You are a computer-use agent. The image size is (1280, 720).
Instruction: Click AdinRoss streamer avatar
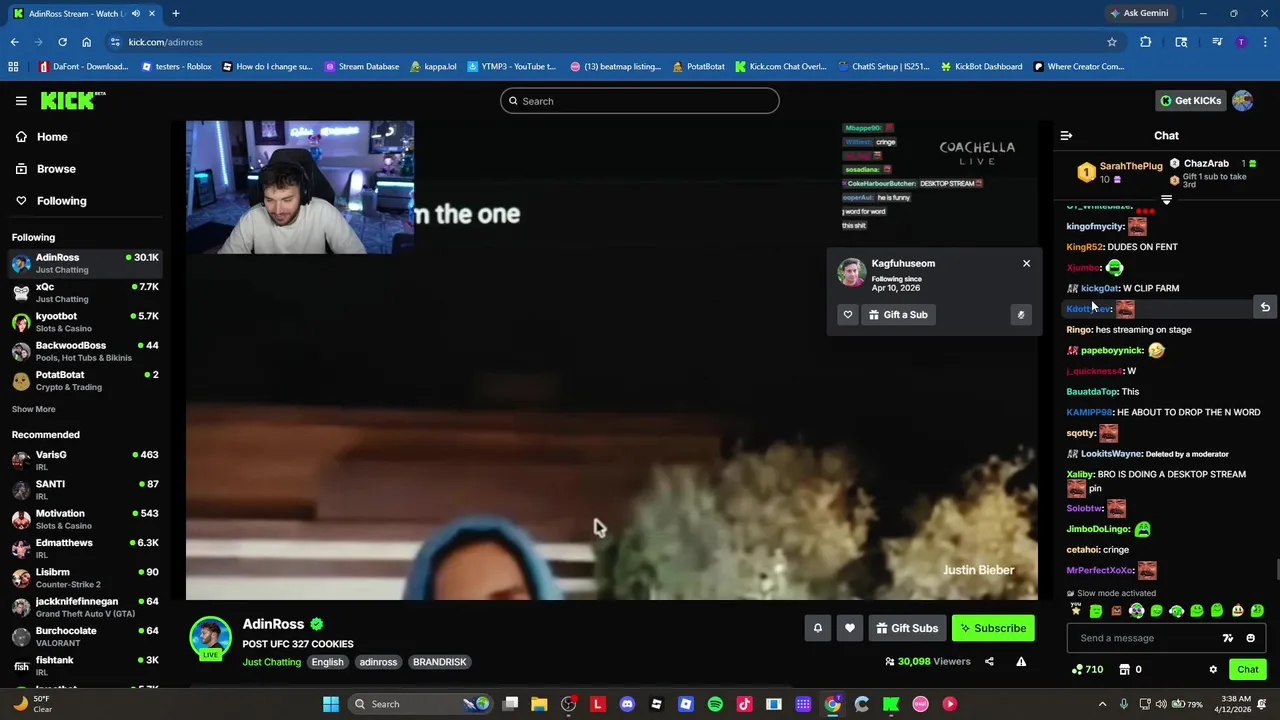click(210, 639)
